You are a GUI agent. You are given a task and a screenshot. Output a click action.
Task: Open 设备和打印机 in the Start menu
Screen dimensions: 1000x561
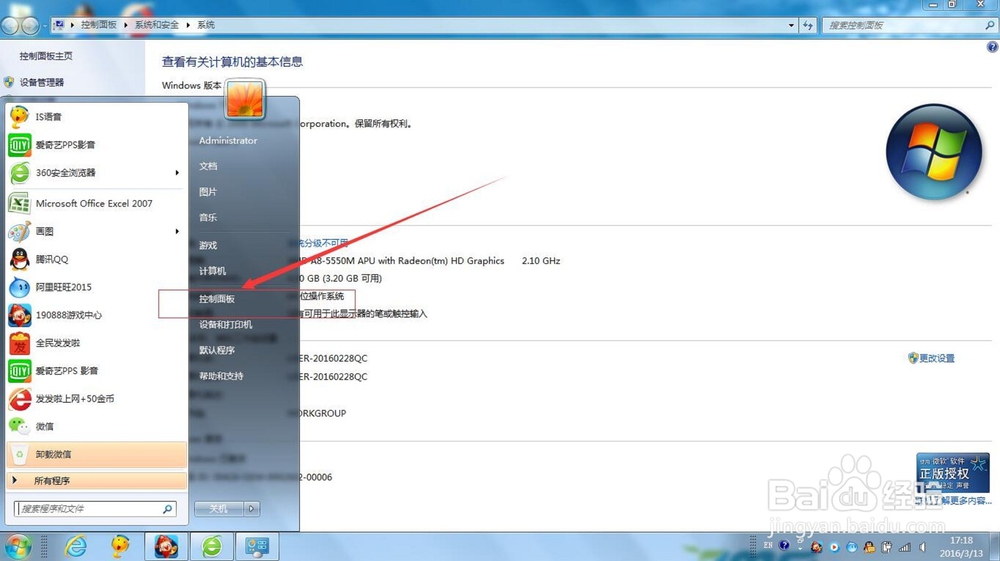click(x=226, y=324)
